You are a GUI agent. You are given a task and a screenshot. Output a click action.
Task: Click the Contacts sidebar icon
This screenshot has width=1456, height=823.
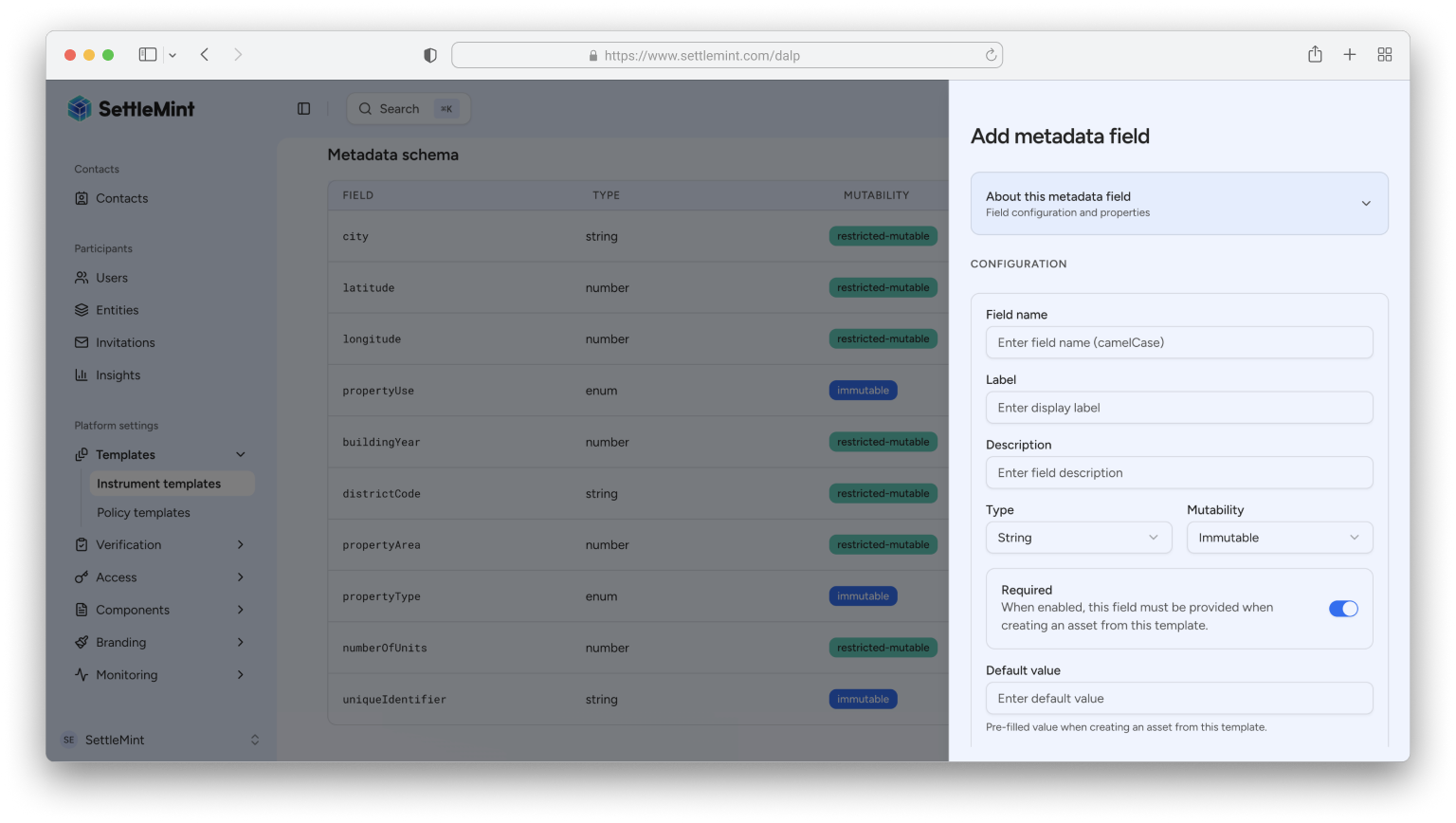pyautogui.click(x=82, y=198)
